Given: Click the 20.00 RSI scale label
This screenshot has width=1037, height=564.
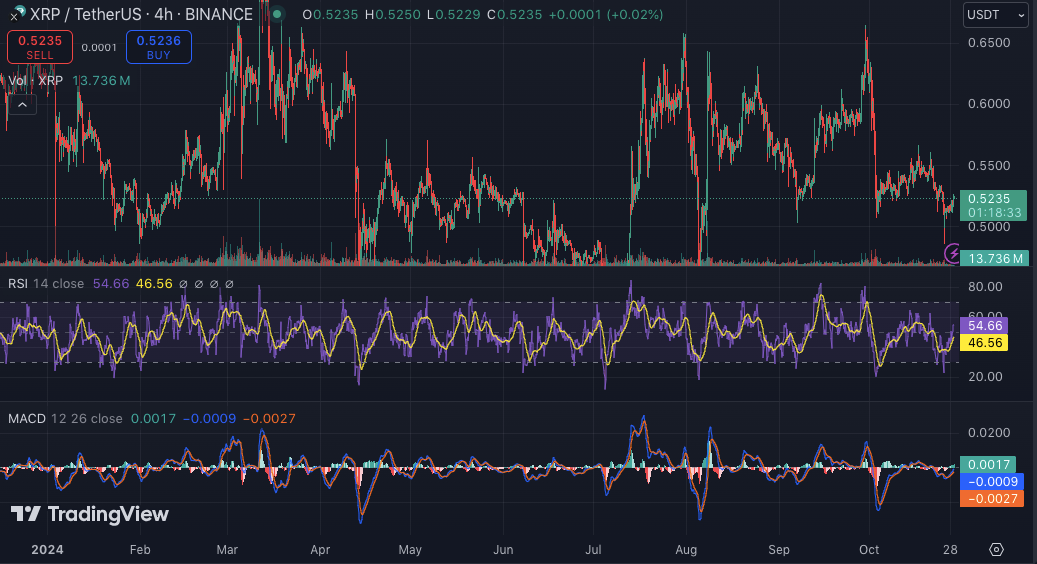Looking at the screenshot, I should (985, 377).
